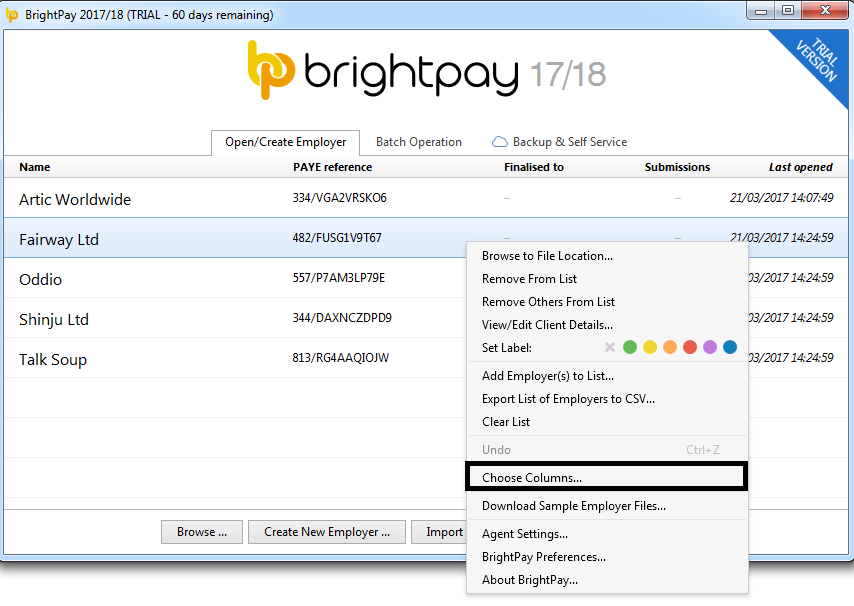854x606 pixels.
Task: Switch to the Open/Create Employer tab
Action: tap(285, 143)
